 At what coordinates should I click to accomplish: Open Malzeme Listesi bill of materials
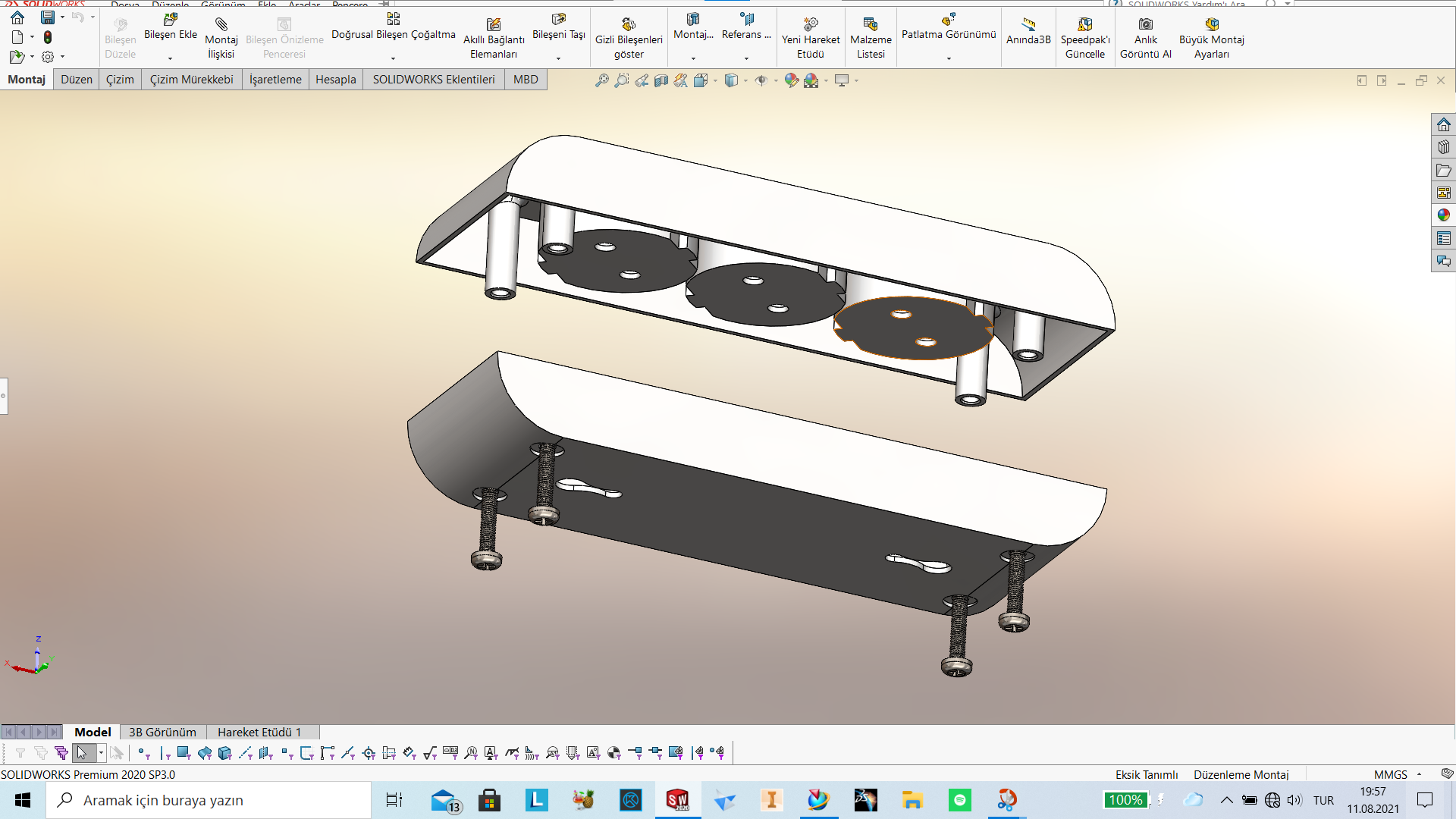pyautogui.click(x=871, y=38)
